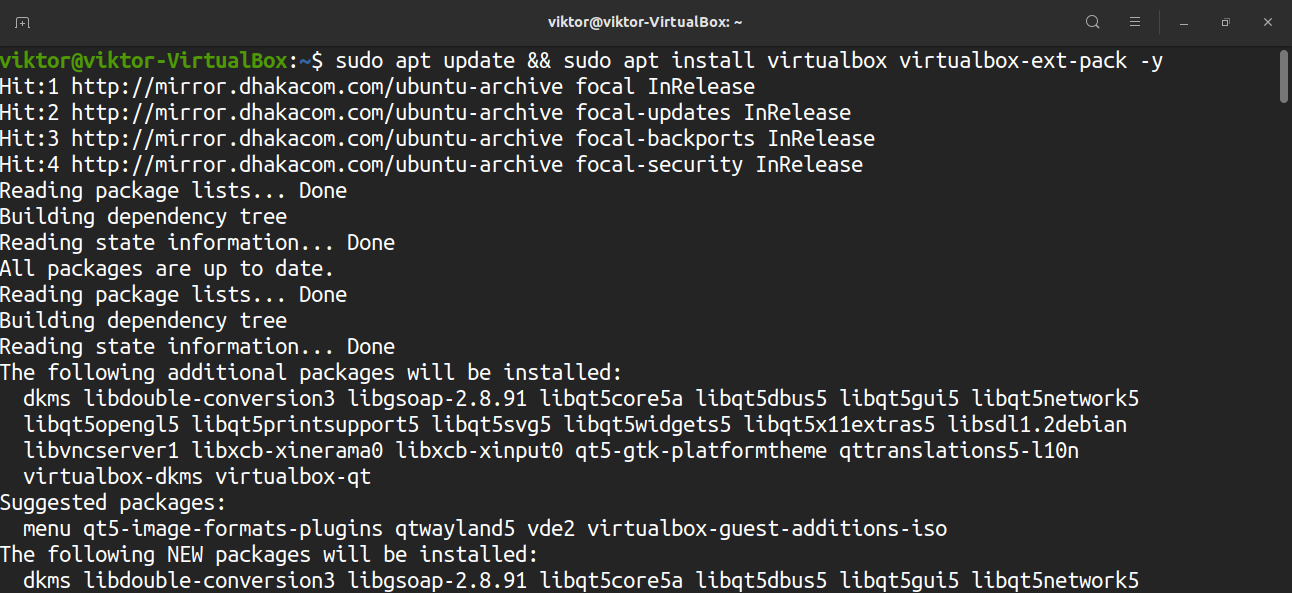Image resolution: width=1292 pixels, height=593 pixels.
Task: Click 'libsdl1.2debian' package name
Action: [1037, 425]
